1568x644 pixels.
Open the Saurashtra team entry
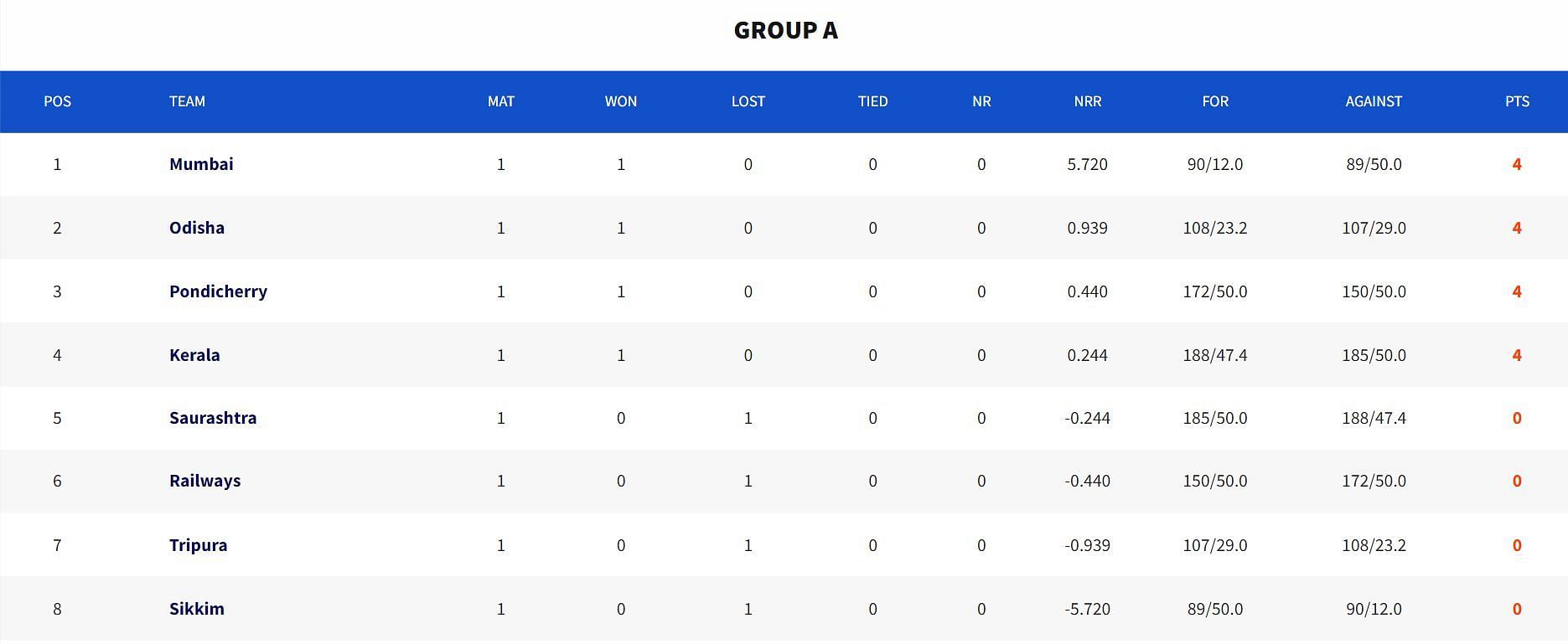(x=213, y=418)
